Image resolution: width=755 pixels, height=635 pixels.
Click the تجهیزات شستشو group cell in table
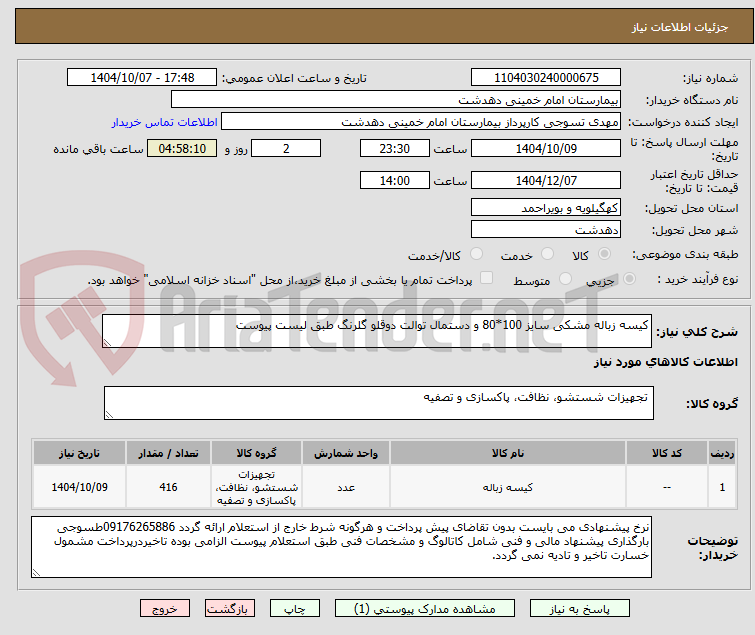point(257,487)
